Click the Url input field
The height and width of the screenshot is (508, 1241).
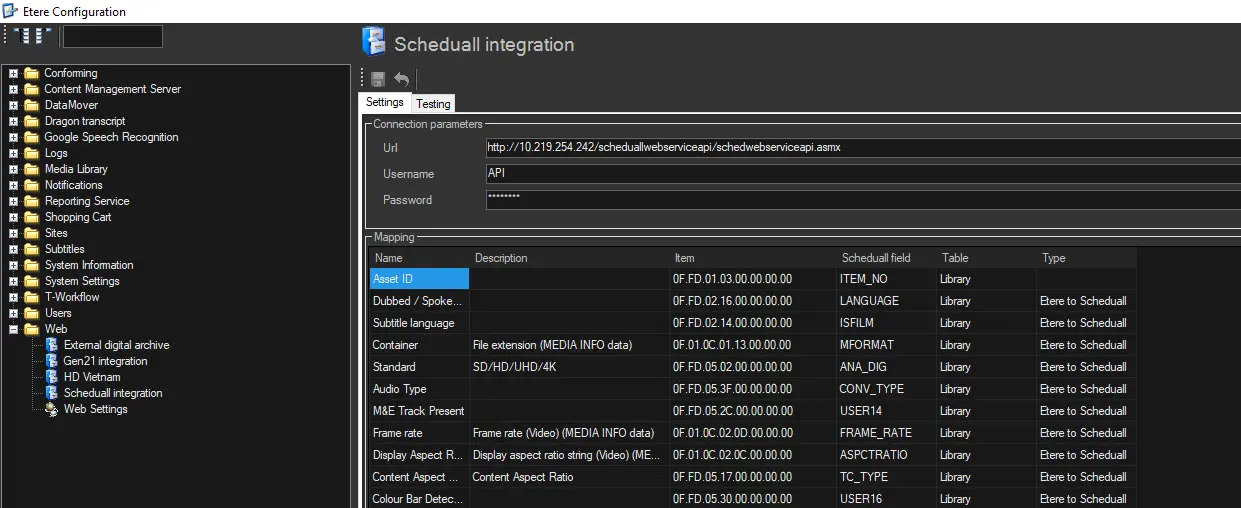[x=860, y=148]
